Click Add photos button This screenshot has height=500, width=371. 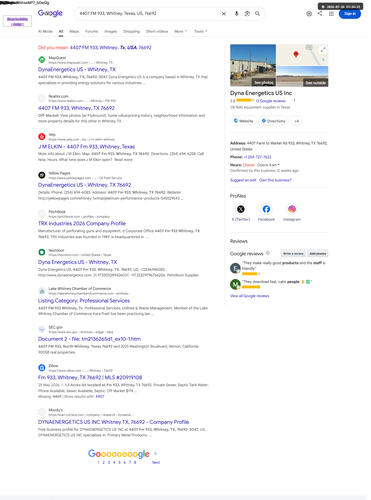tap(318, 254)
